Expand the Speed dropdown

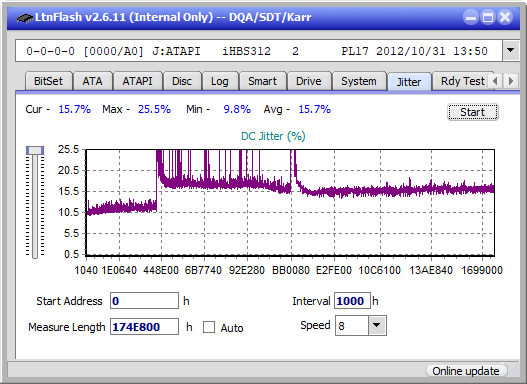click(x=377, y=326)
